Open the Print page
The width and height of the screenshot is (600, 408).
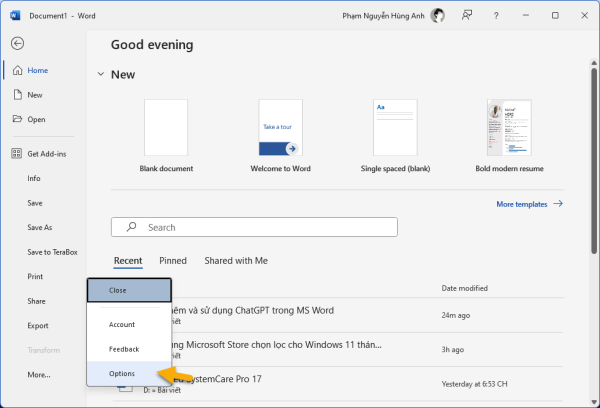click(35, 276)
